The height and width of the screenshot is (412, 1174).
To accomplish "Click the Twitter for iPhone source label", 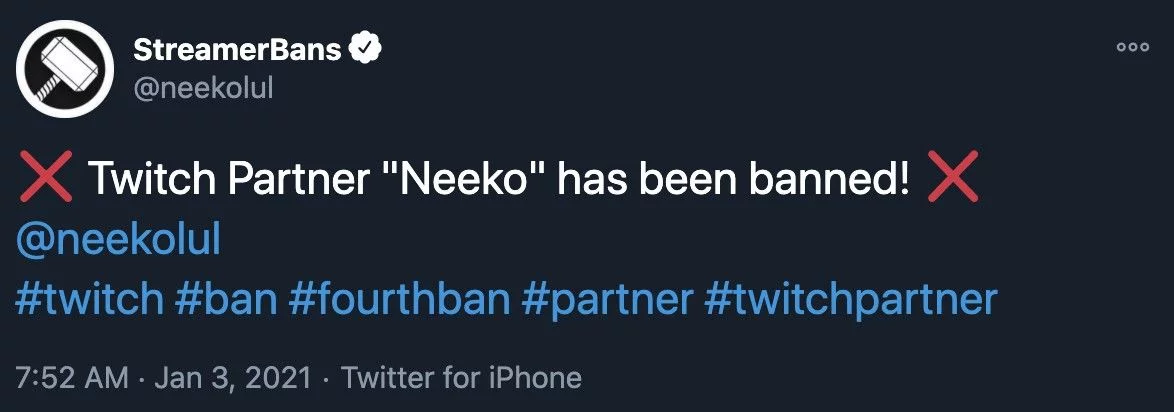I will 461,378.
